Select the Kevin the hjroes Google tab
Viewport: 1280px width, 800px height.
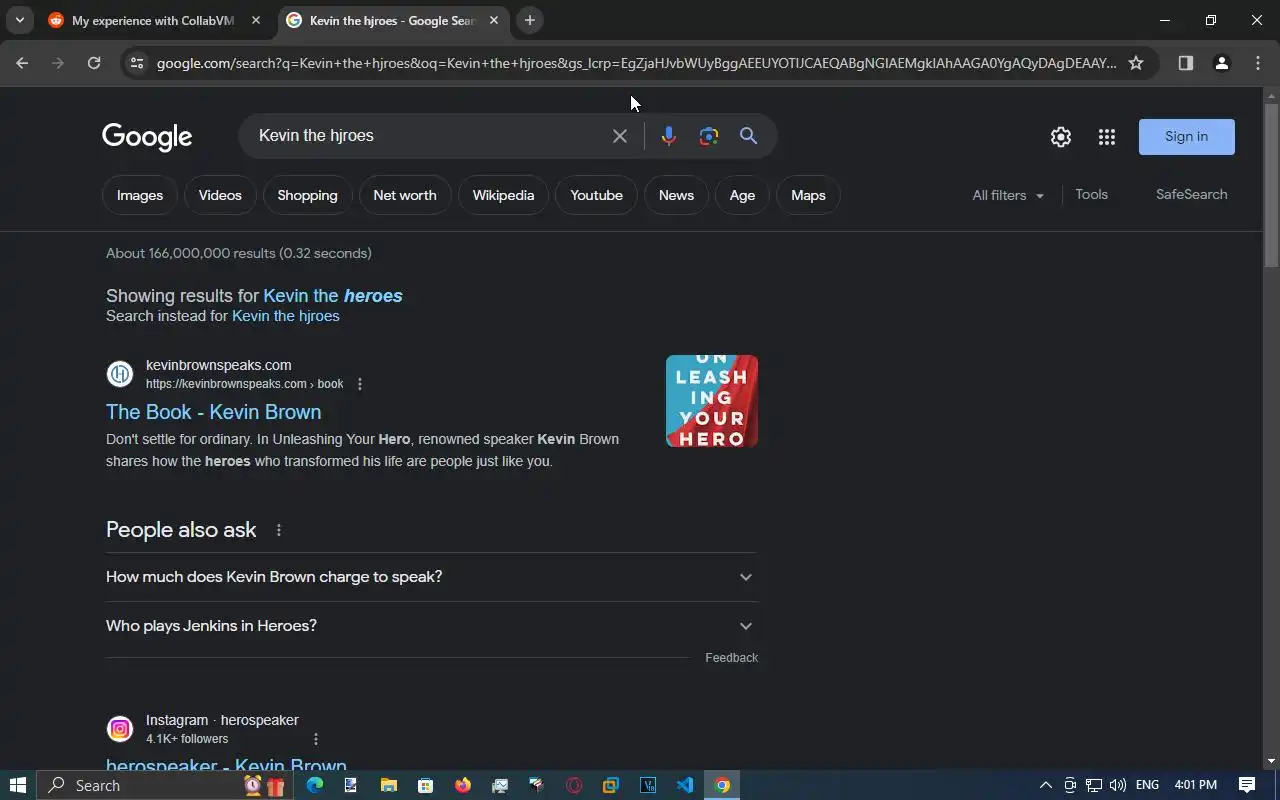pyautogui.click(x=392, y=20)
